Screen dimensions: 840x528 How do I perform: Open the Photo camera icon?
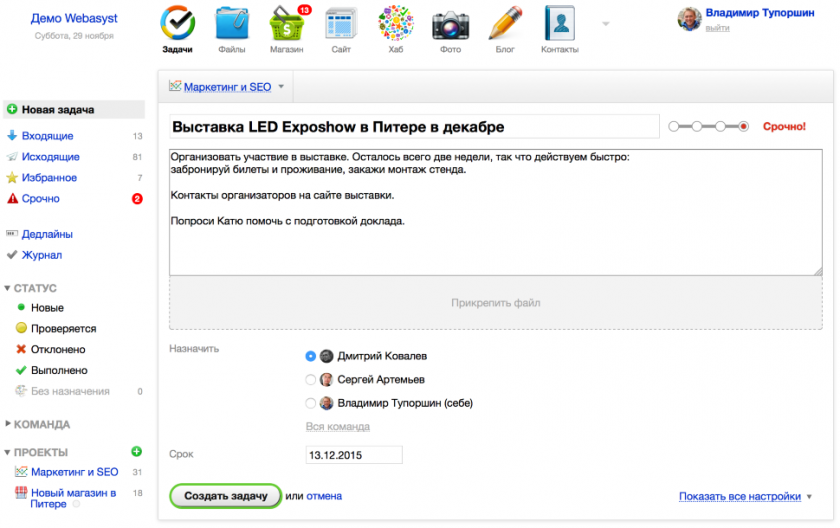pyautogui.click(x=450, y=24)
